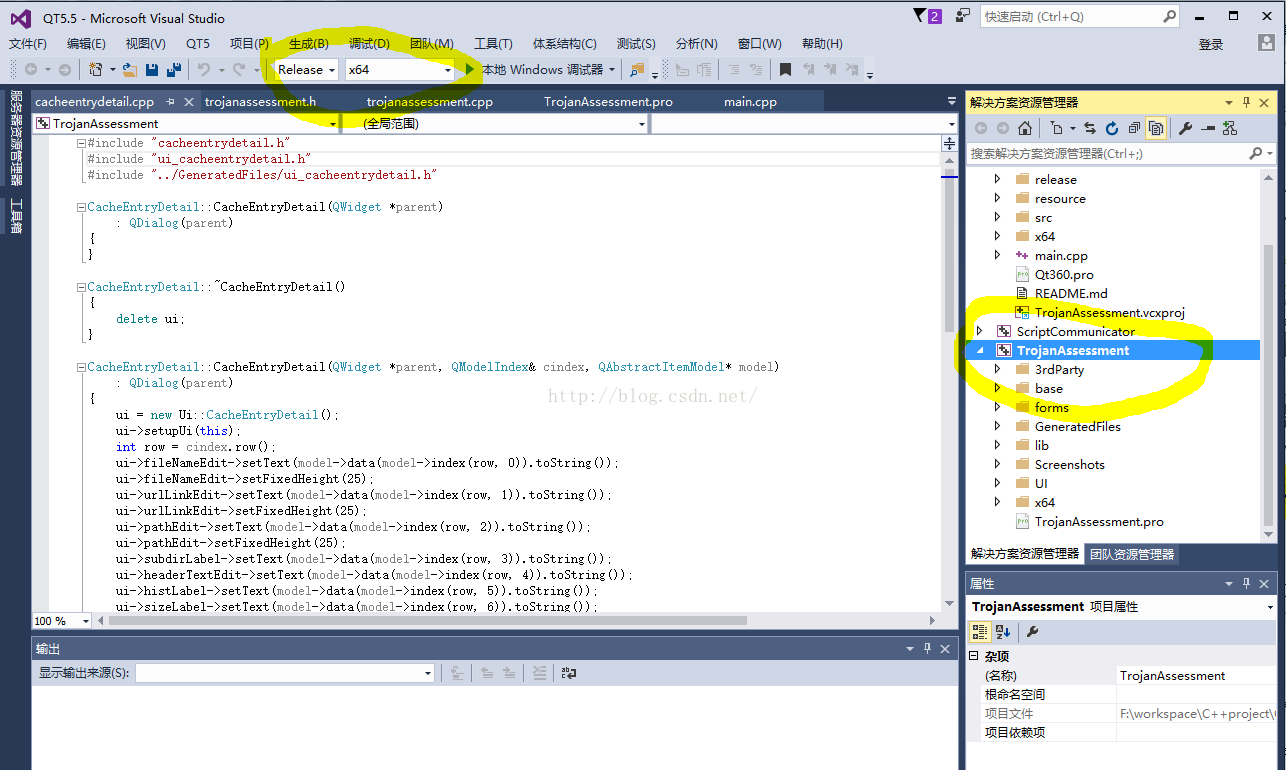Open the 生成(B) menu
Screen dimensions: 1286x770
pos(309,44)
